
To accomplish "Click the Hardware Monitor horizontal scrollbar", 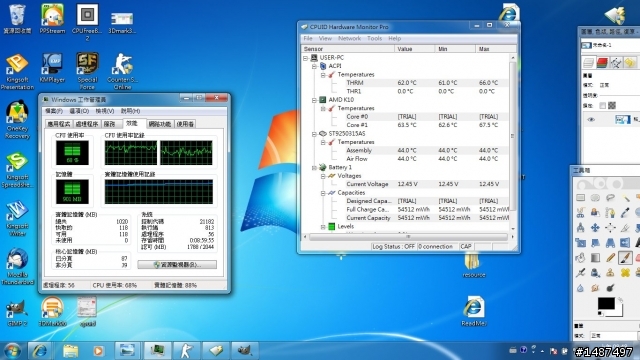I will pyautogui.click(x=408, y=237).
